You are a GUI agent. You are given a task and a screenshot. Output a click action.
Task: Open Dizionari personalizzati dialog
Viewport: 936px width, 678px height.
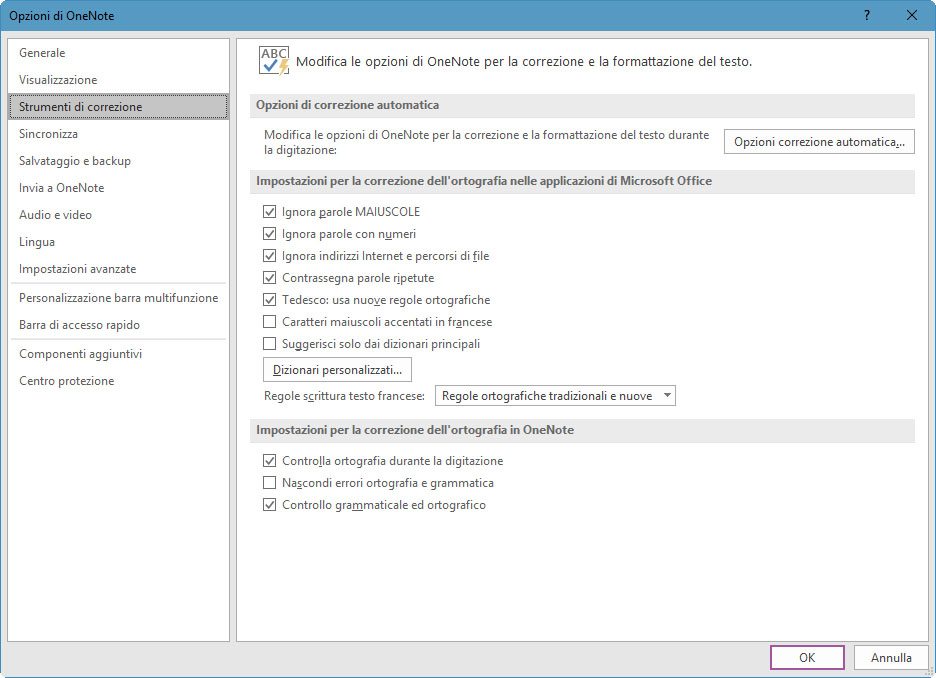(336, 370)
